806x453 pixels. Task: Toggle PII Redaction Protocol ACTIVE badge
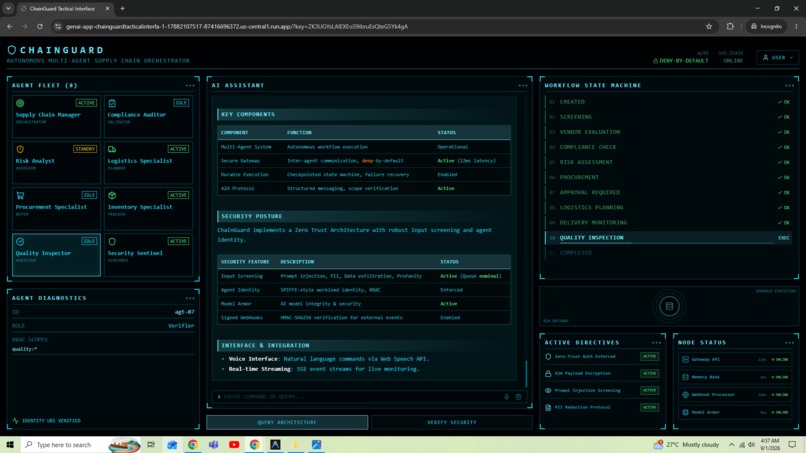click(x=649, y=407)
